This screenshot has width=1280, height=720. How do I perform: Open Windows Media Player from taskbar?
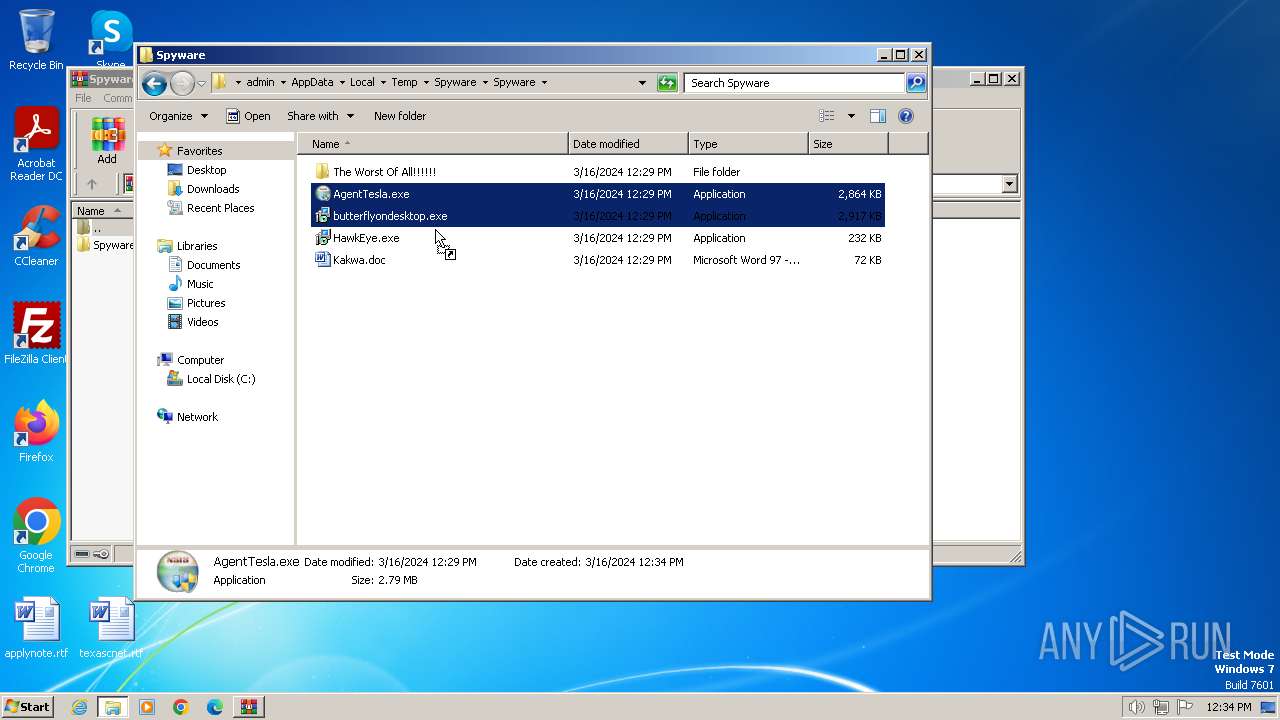pyautogui.click(x=147, y=707)
